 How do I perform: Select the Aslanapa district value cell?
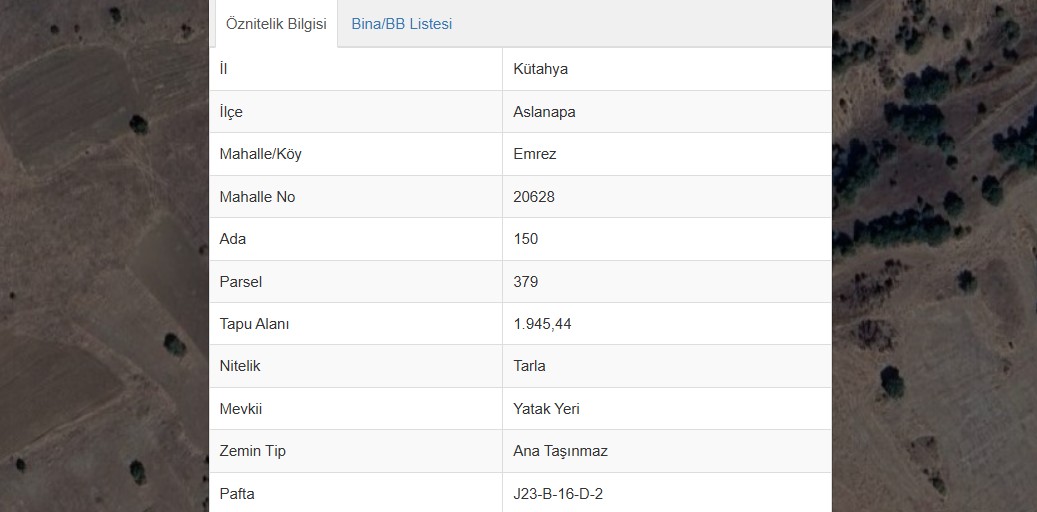coord(667,111)
